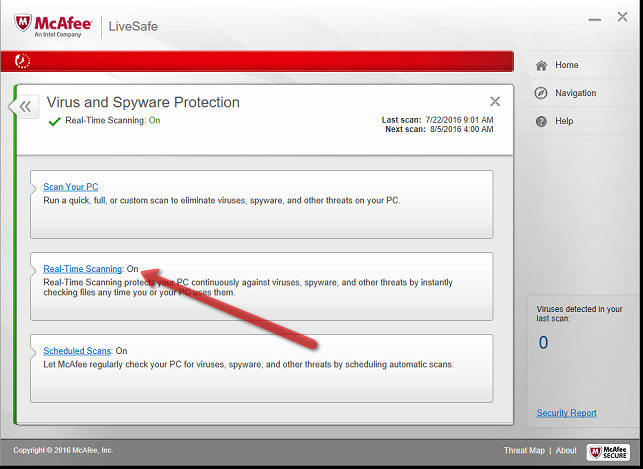Click the McAfee SECURE badge
This screenshot has height=469, width=643.
(608, 452)
